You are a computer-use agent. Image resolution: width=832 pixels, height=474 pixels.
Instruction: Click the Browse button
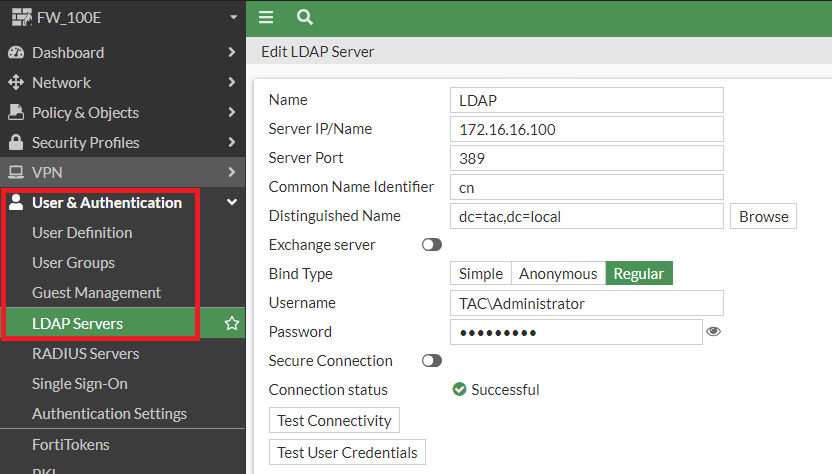click(x=764, y=216)
